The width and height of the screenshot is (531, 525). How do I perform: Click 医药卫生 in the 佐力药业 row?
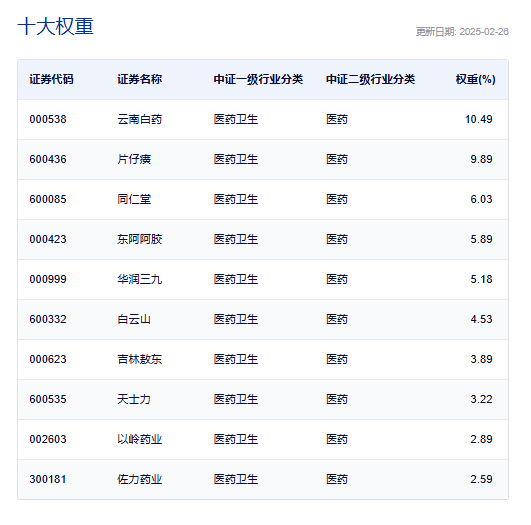(x=236, y=479)
